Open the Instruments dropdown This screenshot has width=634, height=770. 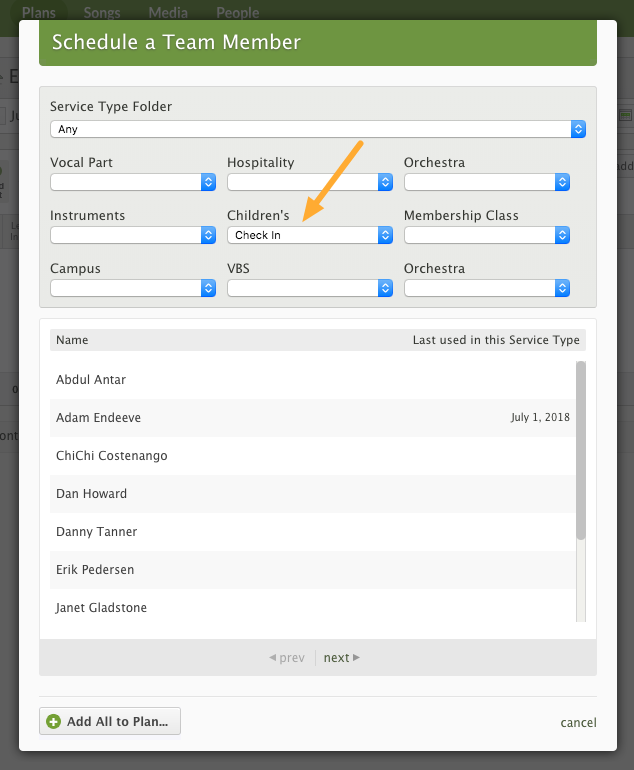133,235
